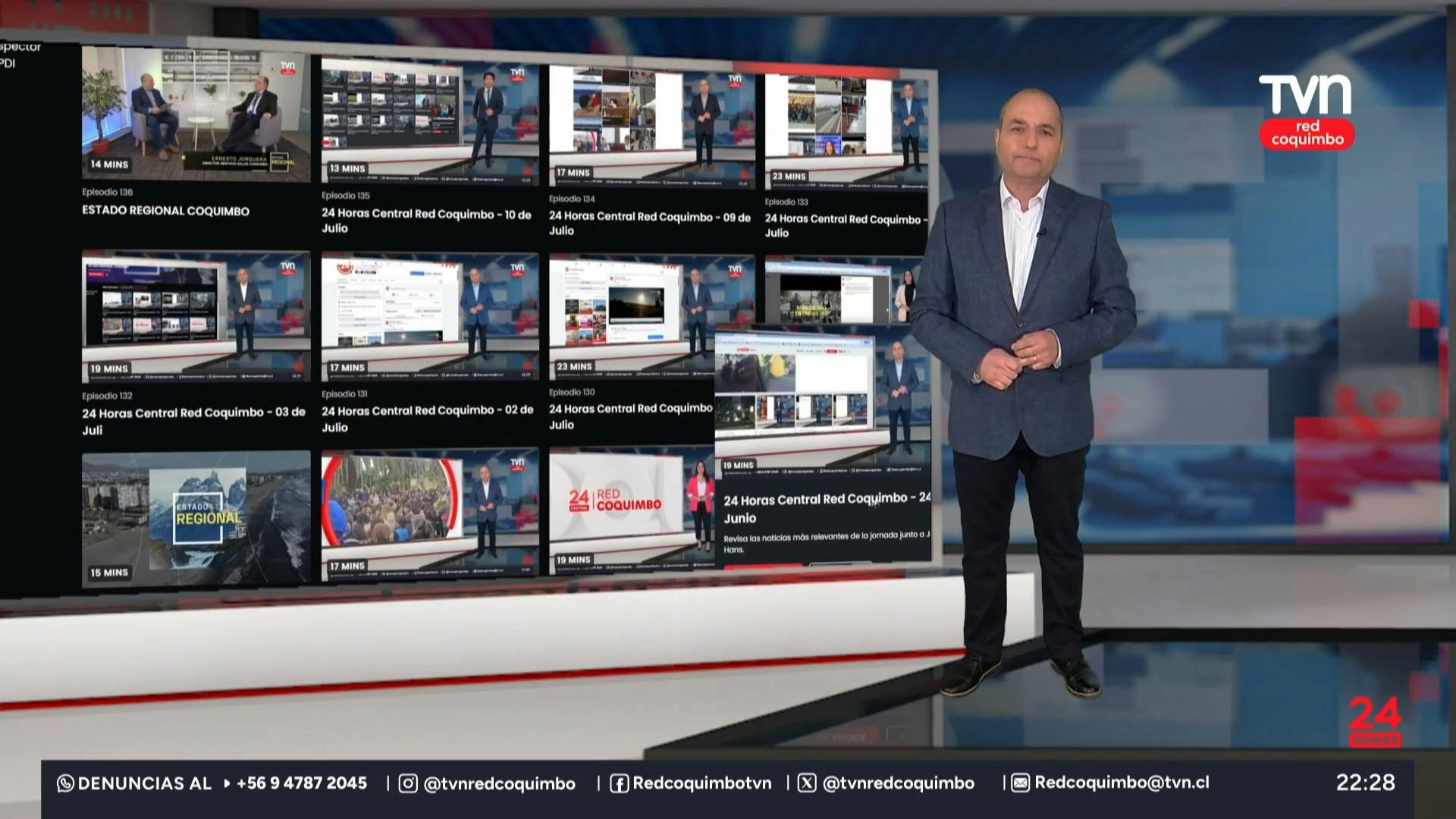The height and width of the screenshot is (819, 1456).
Task: Click the 'Episodio 134' label
Action: coord(572,199)
